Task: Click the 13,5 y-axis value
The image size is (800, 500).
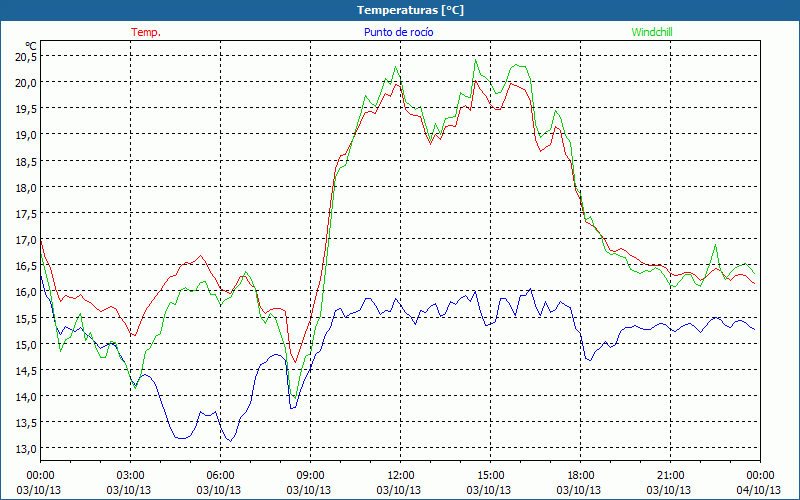Action: [x=26, y=423]
